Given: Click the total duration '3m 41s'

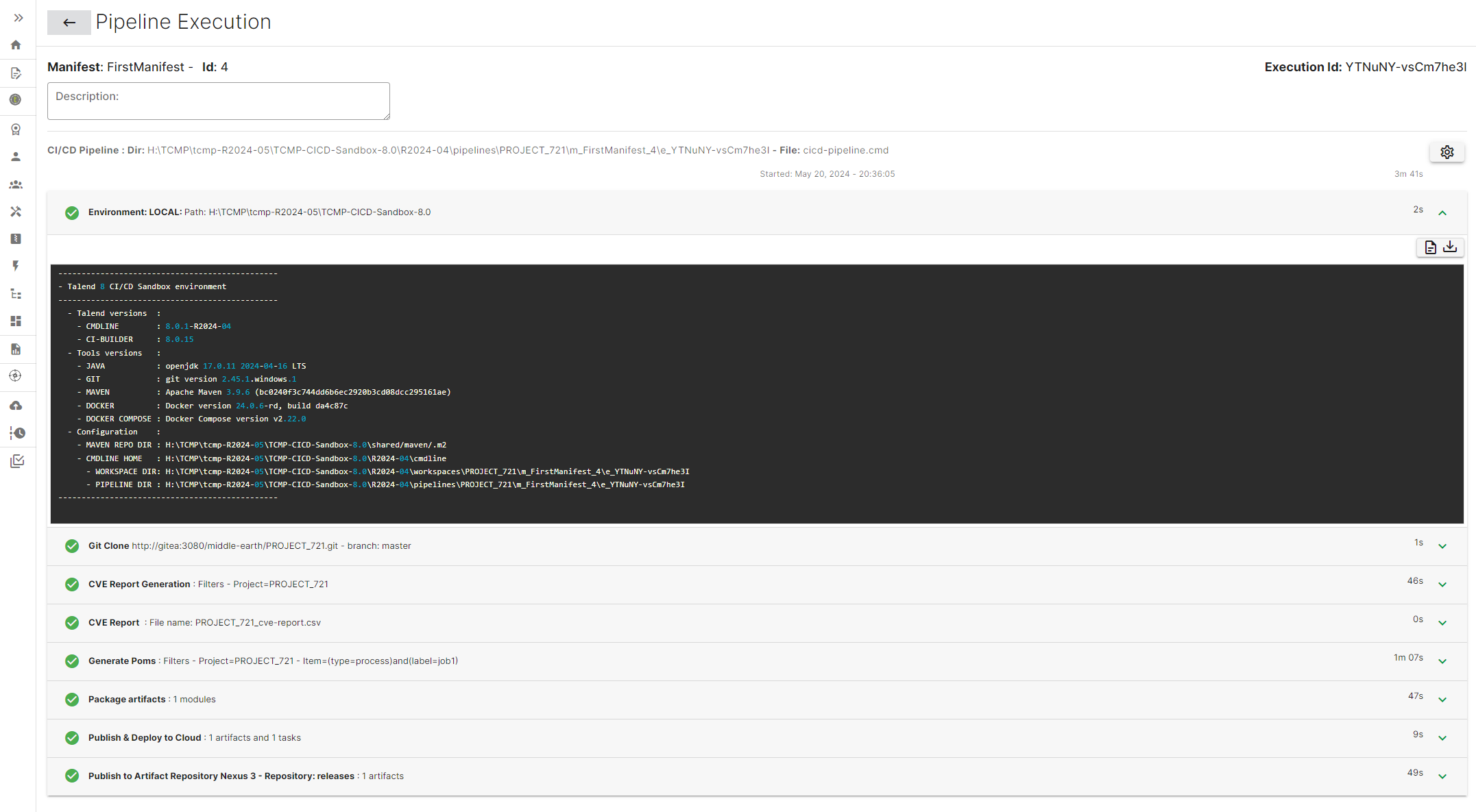Looking at the screenshot, I should [1408, 174].
